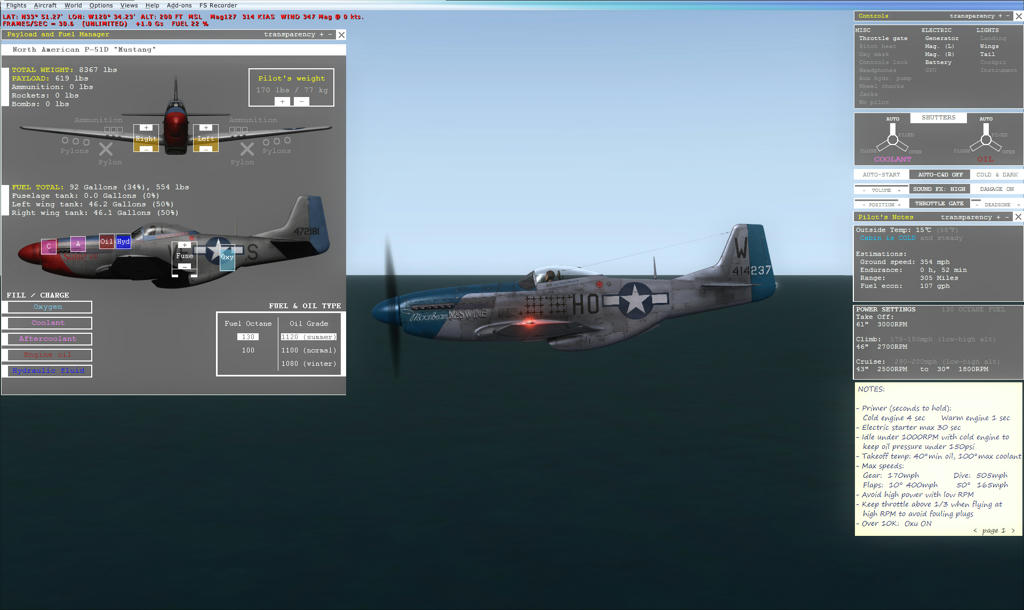Toggle right magneto Mag. (R)

(940, 54)
